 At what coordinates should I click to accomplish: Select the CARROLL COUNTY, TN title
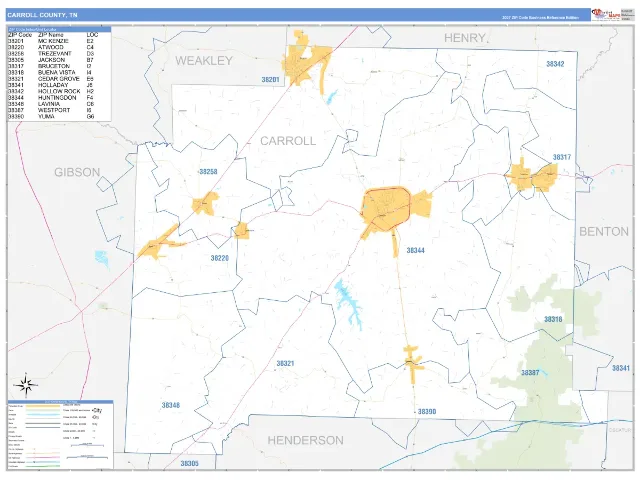tap(42, 15)
